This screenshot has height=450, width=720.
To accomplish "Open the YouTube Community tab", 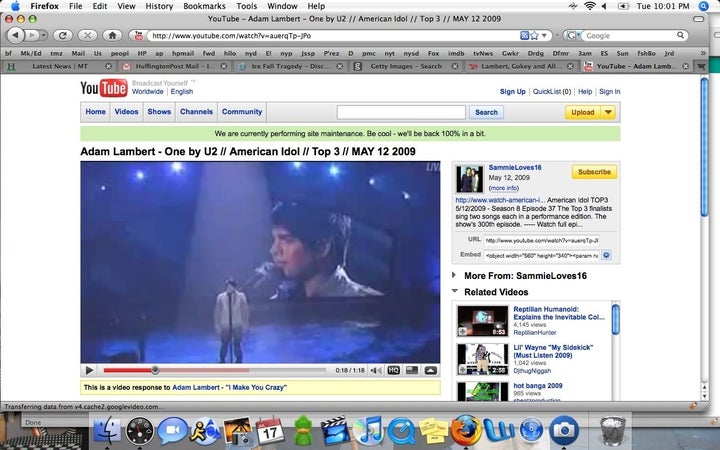I will pyautogui.click(x=242, y=112).
